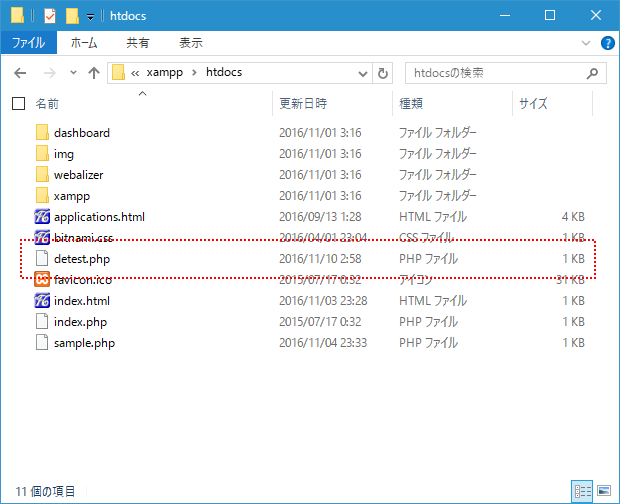Click the xampp folder icon in file list
Image resolution: width=620 pixels, height=504 pixels.
tap(42, 195)
